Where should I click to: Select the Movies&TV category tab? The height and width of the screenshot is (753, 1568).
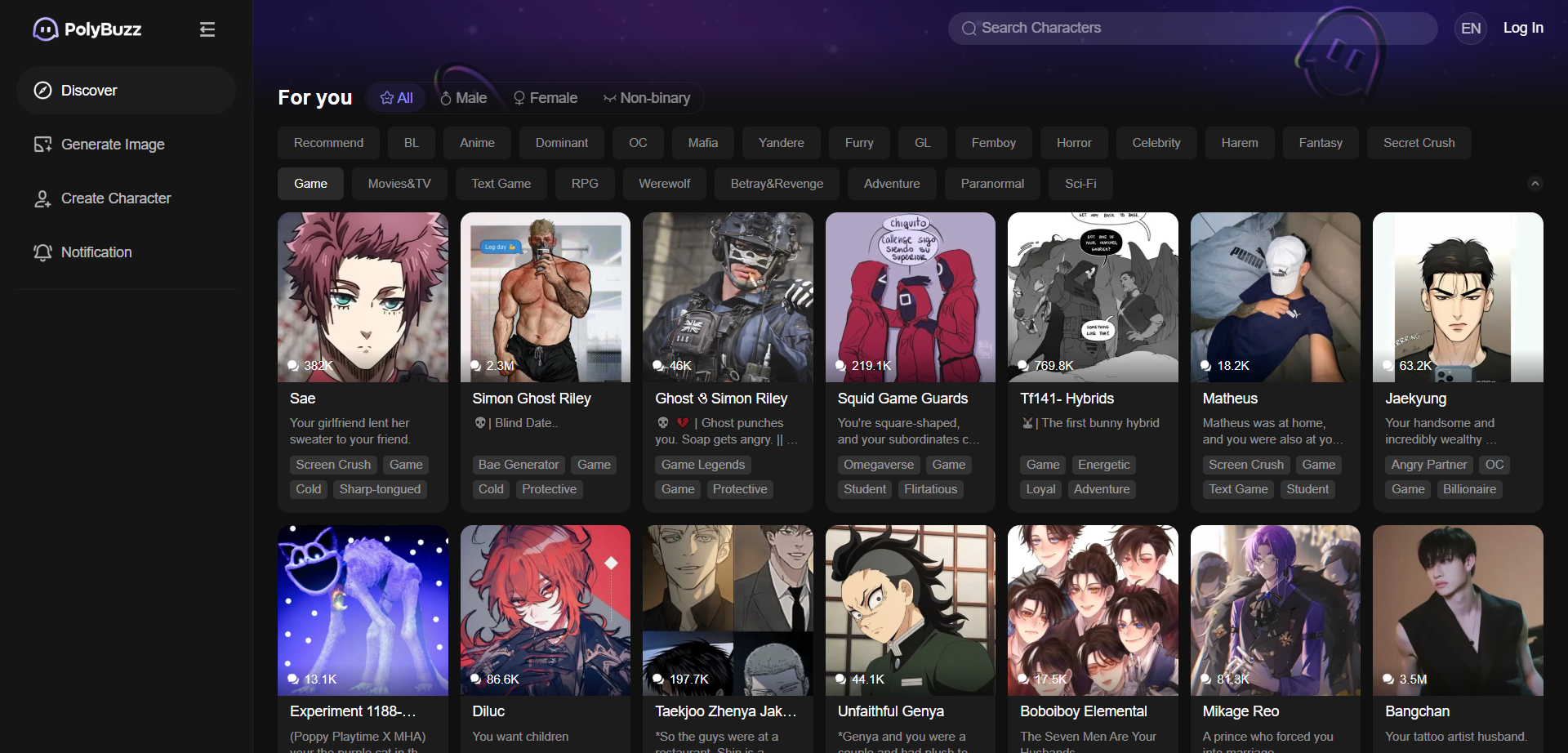pos(399,184)
